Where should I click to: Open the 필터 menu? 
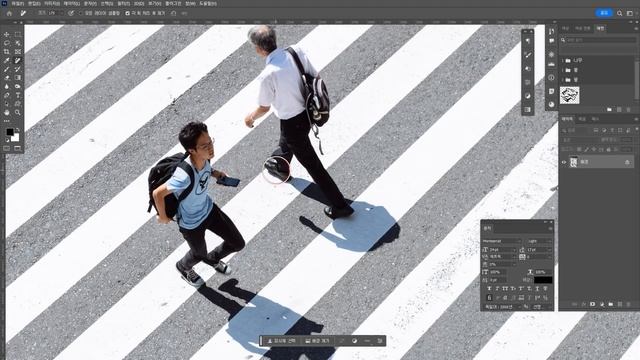coord(123,3)
